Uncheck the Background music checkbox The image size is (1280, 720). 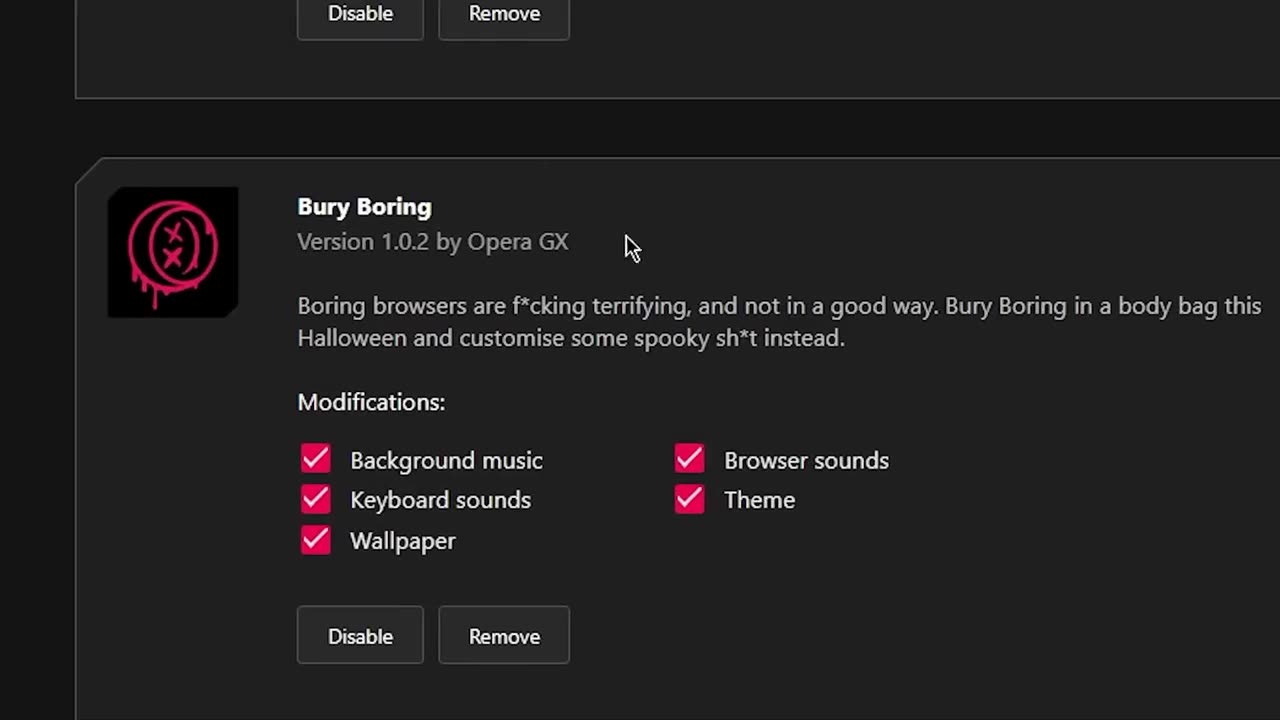tap(316, 459)
